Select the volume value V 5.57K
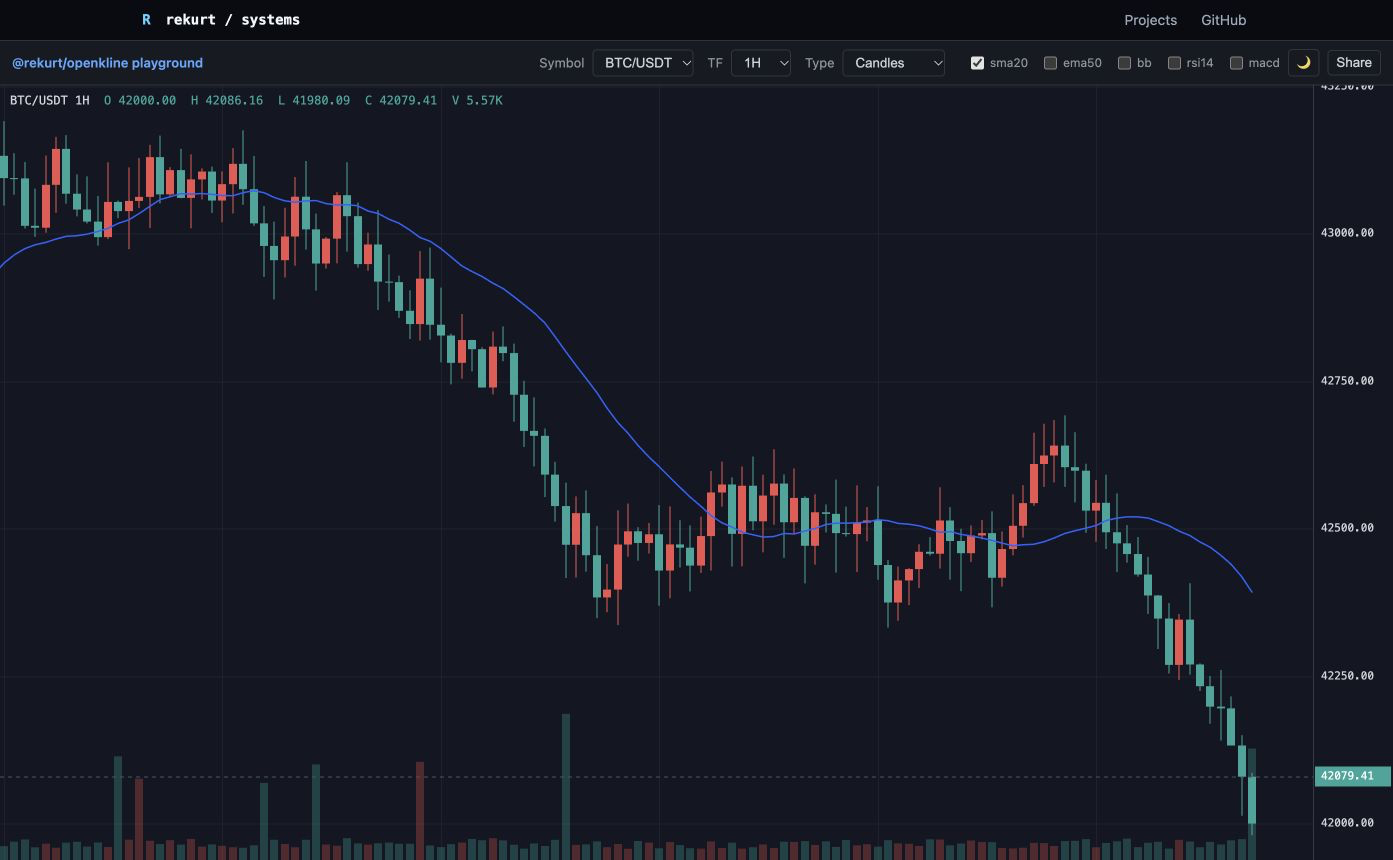The width and height of the screenshot is (1393, 860). pos(477,101)
